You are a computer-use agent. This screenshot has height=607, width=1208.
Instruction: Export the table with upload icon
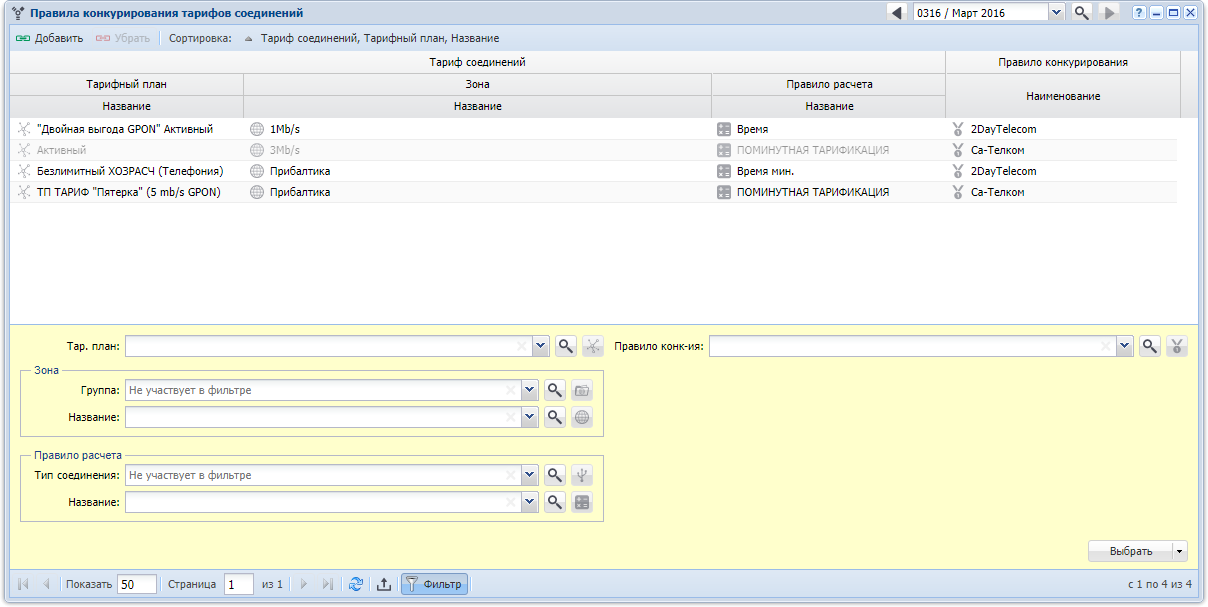pyautogui.click(x=384, y=585)
